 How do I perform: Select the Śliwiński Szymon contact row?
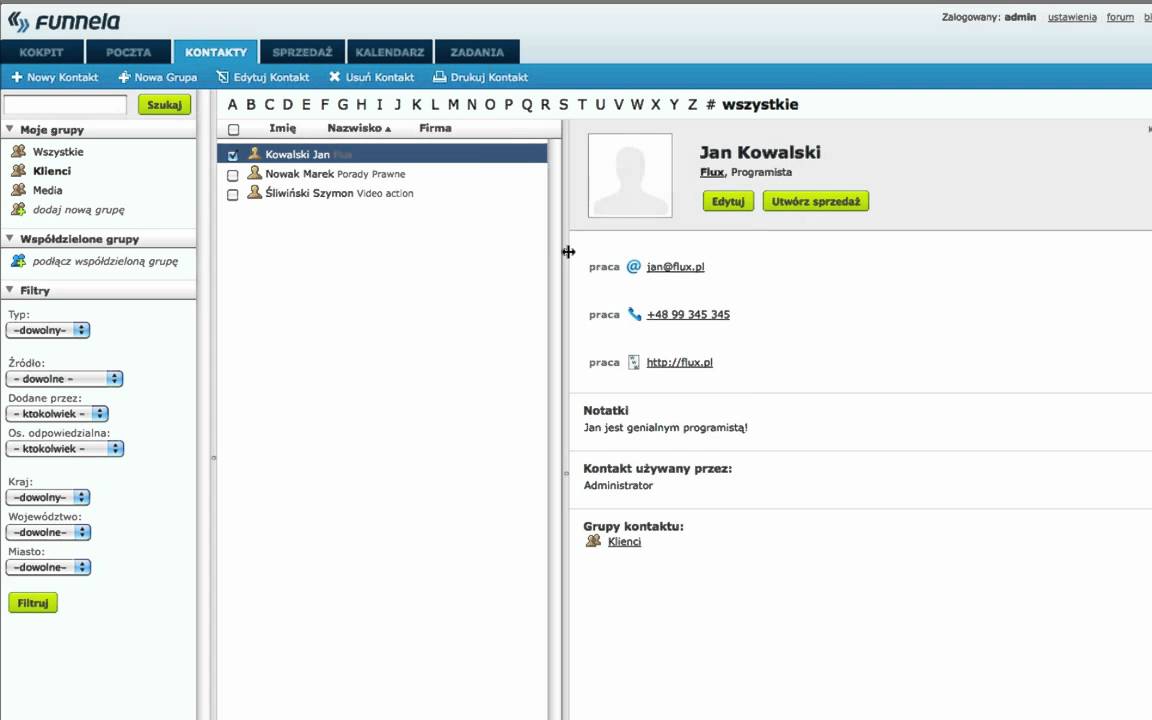382,193
